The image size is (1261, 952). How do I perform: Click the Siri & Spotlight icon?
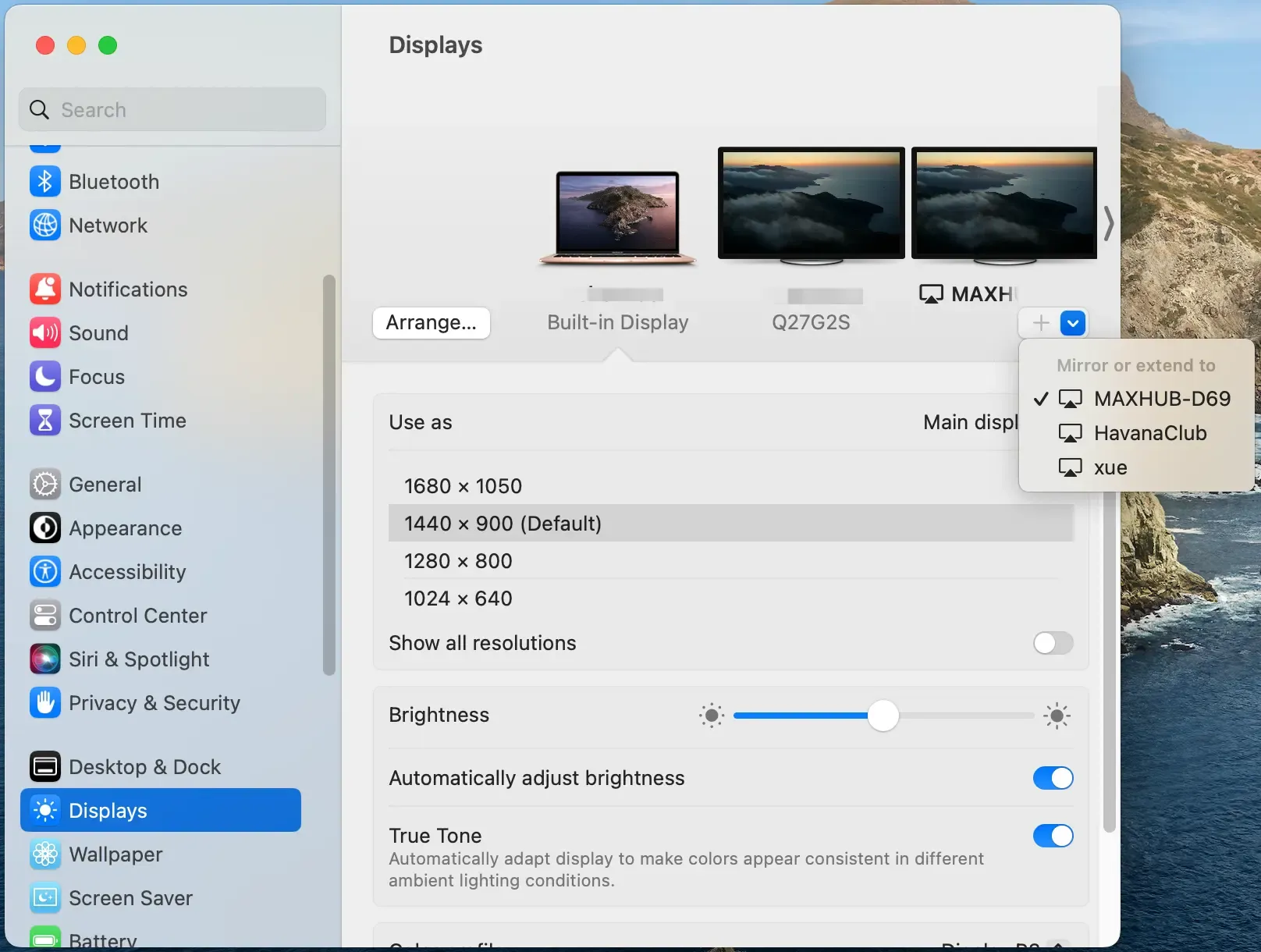pyautogui.click(x=45, y=659)
